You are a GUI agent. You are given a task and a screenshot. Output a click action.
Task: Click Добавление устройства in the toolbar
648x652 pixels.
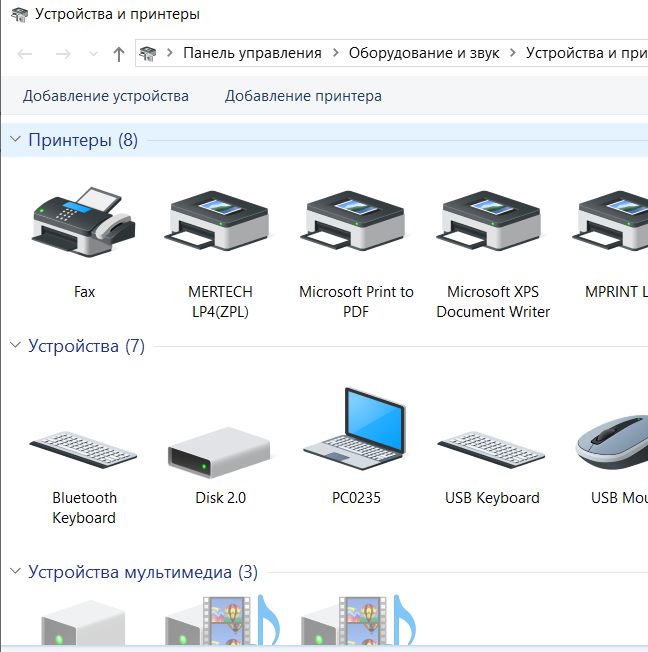106,96
